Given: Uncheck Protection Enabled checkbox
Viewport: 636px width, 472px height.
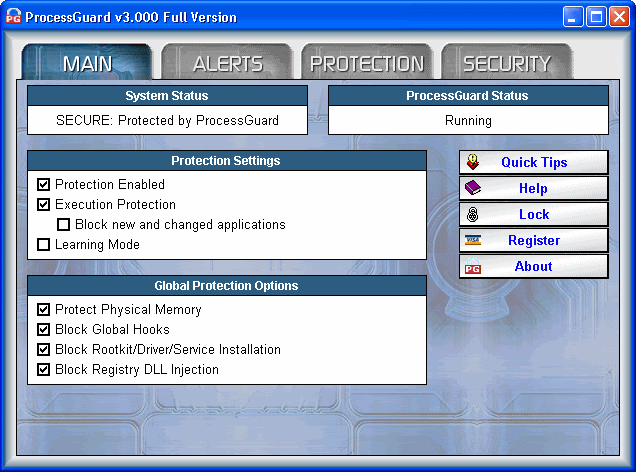Looking at the screenshot, I should 43,185.
